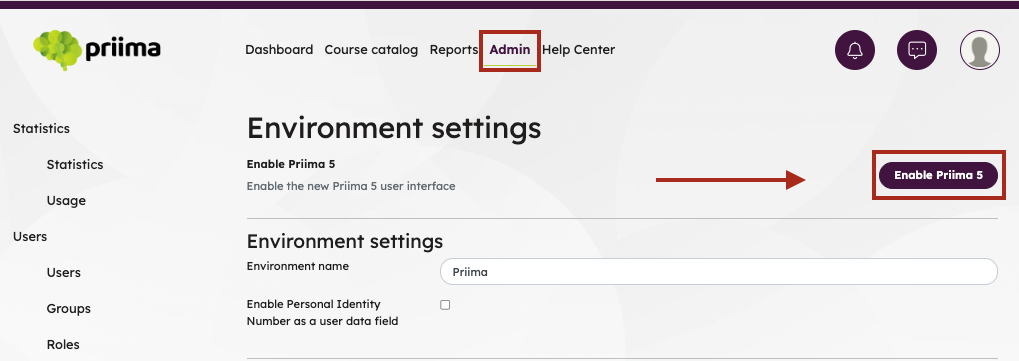Open Usage in the sidebar

pyautogui.click(x=66, y=201)
